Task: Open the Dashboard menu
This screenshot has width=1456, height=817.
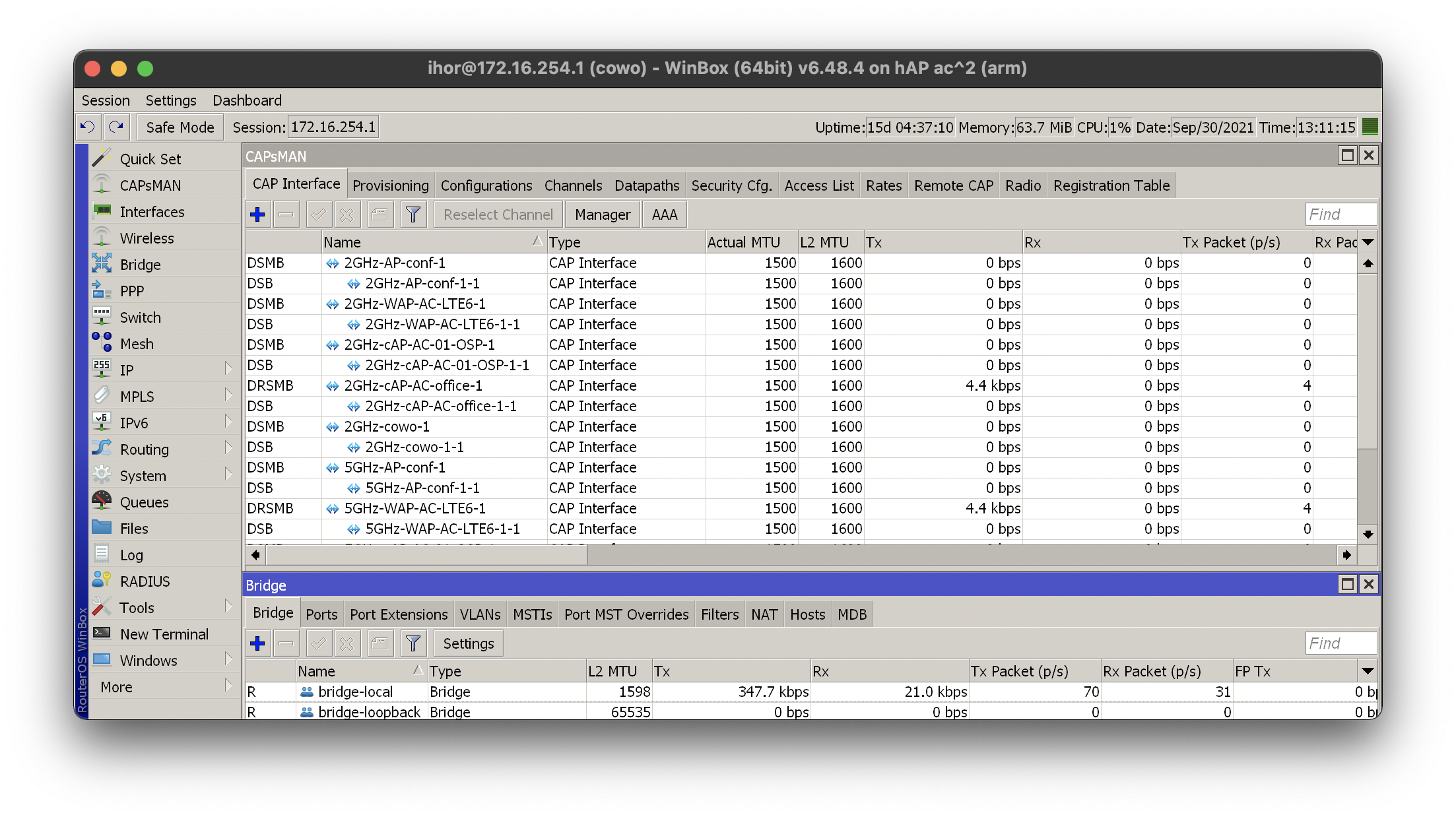Action: [247, 100]
